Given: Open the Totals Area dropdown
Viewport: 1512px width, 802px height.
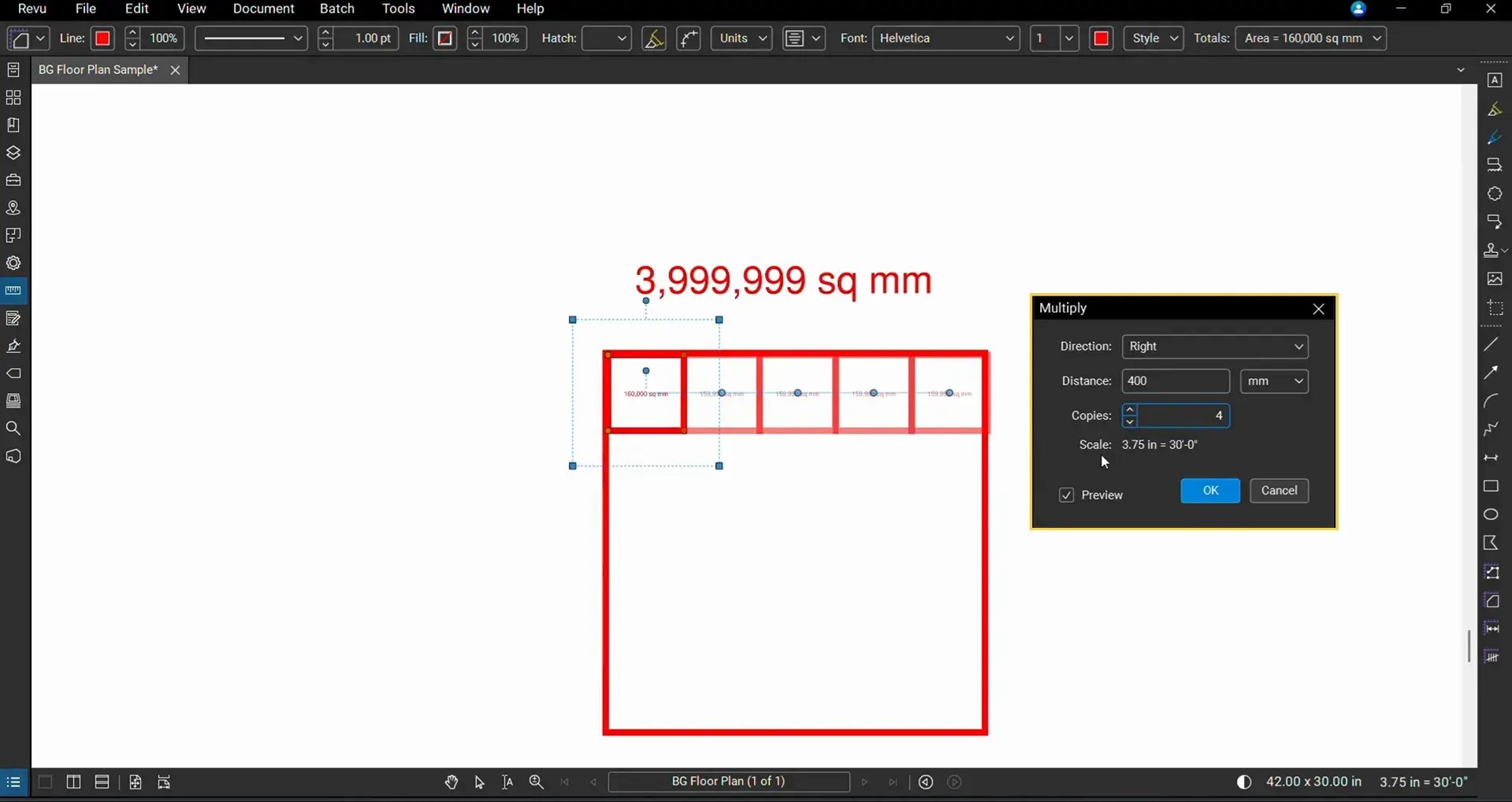Looking at the screenshot, I should [1311, 38].
